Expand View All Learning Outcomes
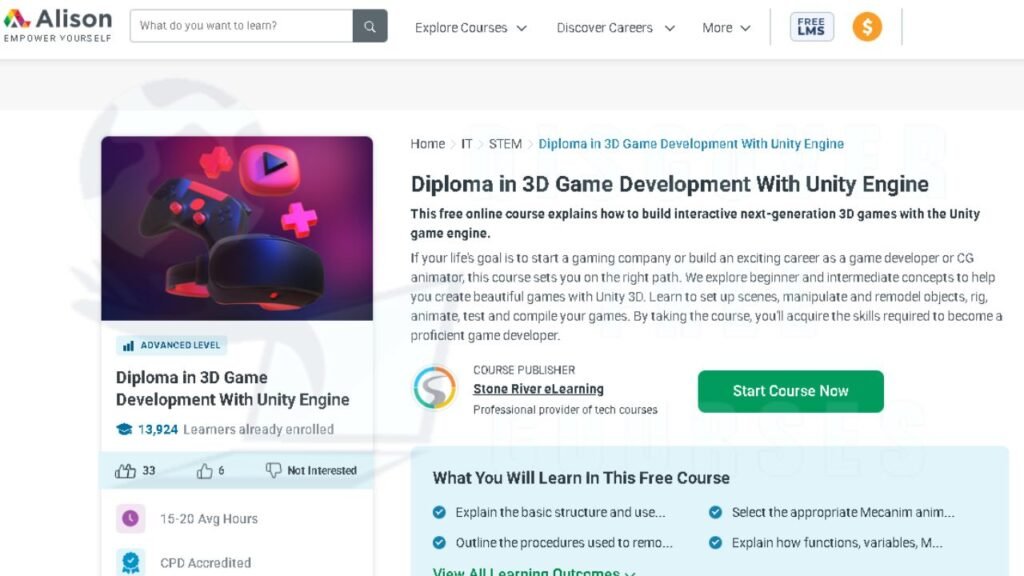Screen dimensions: 1024x576 534,571
